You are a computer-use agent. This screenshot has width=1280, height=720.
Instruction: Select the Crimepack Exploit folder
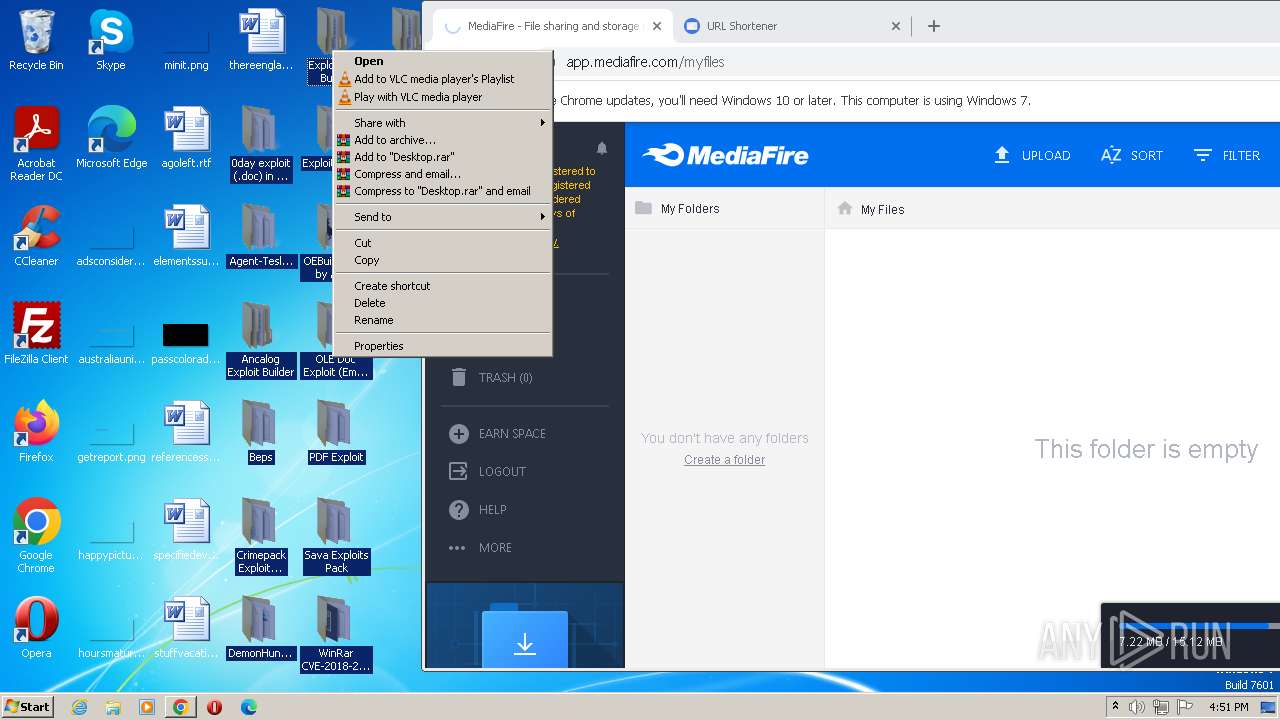pos(260,536)
